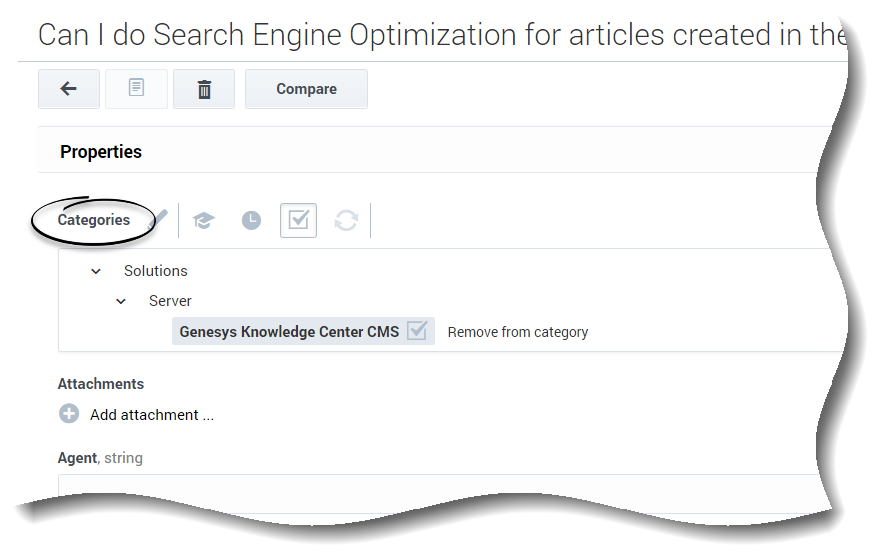Click the Add attachment ... link
Viewport: 883px width, 560px height.
coord(152,415)
